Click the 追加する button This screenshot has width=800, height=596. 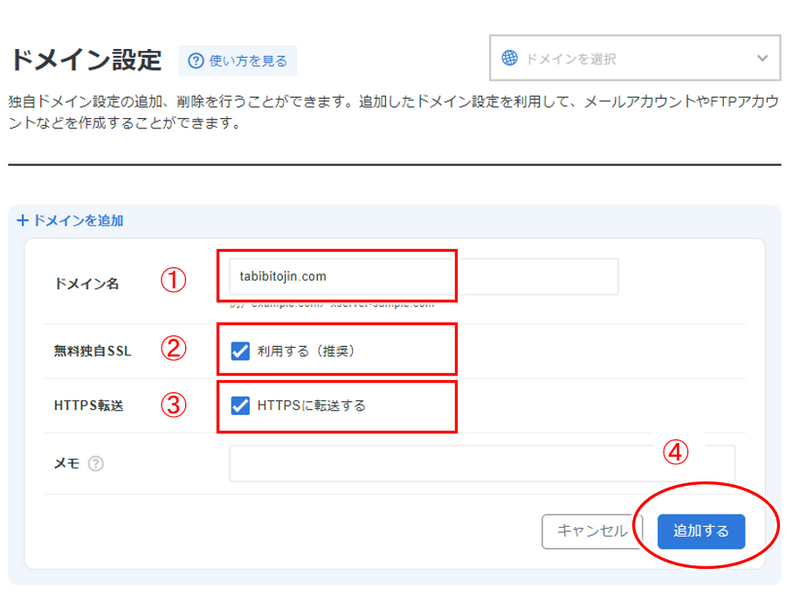(701, 531)
